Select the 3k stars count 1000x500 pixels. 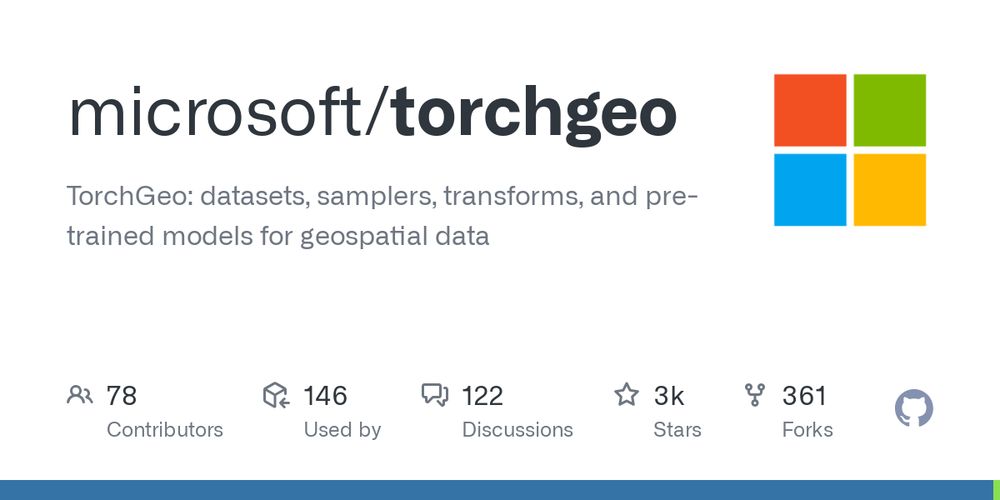[x=668, y=395]
